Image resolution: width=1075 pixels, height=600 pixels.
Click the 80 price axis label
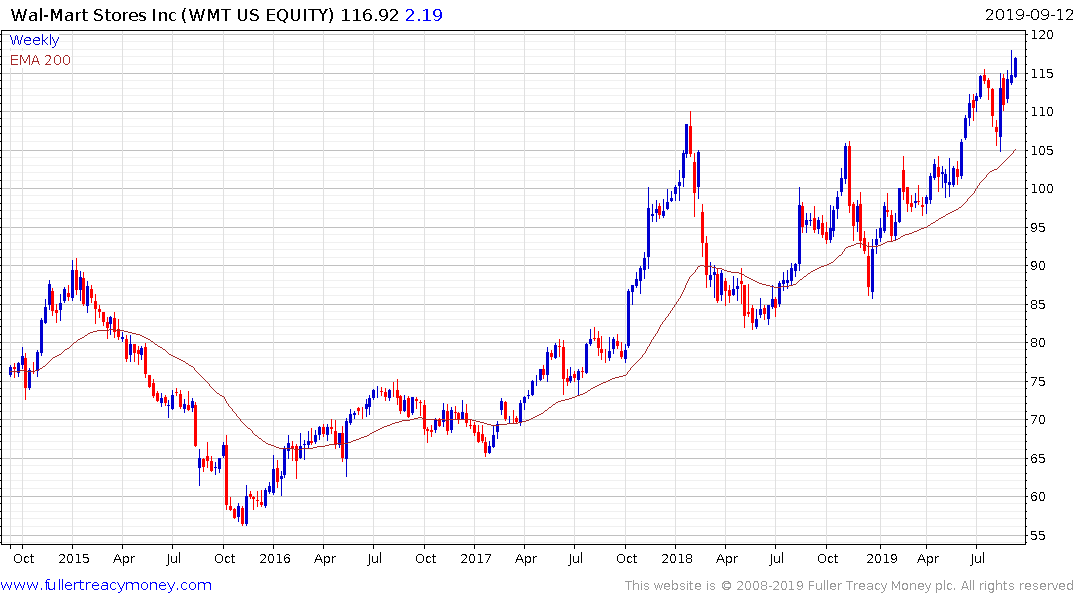coord(1039,343)
